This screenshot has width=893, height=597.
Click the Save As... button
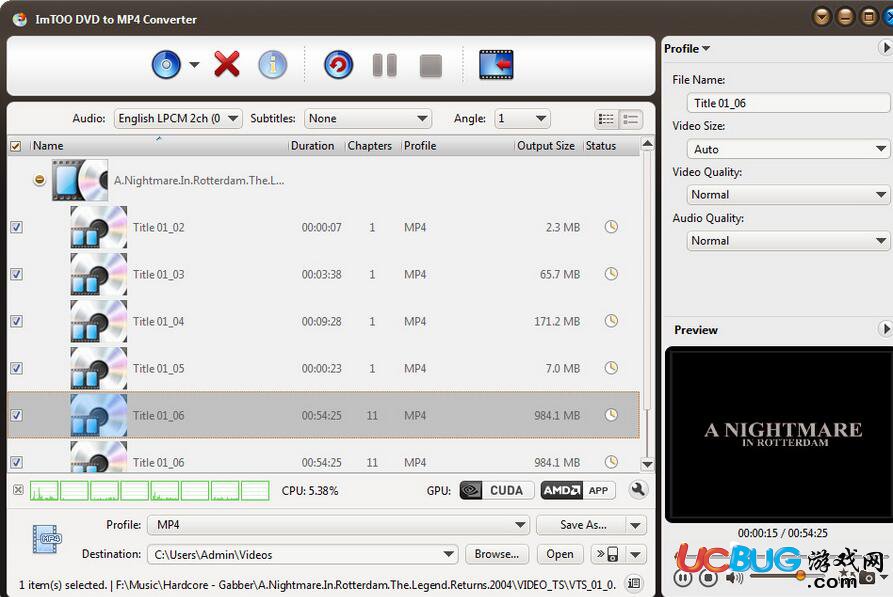pyautogui.click(x=581, y=525)
